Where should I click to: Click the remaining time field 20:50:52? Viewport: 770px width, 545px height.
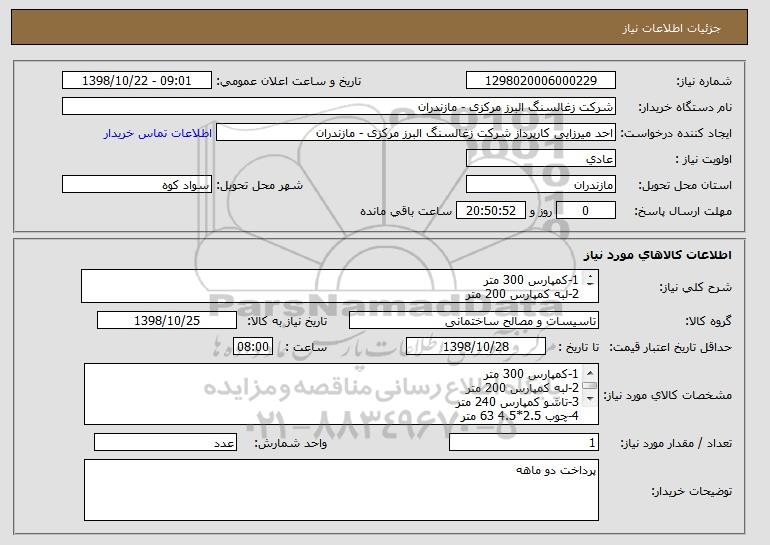point(491,211)
